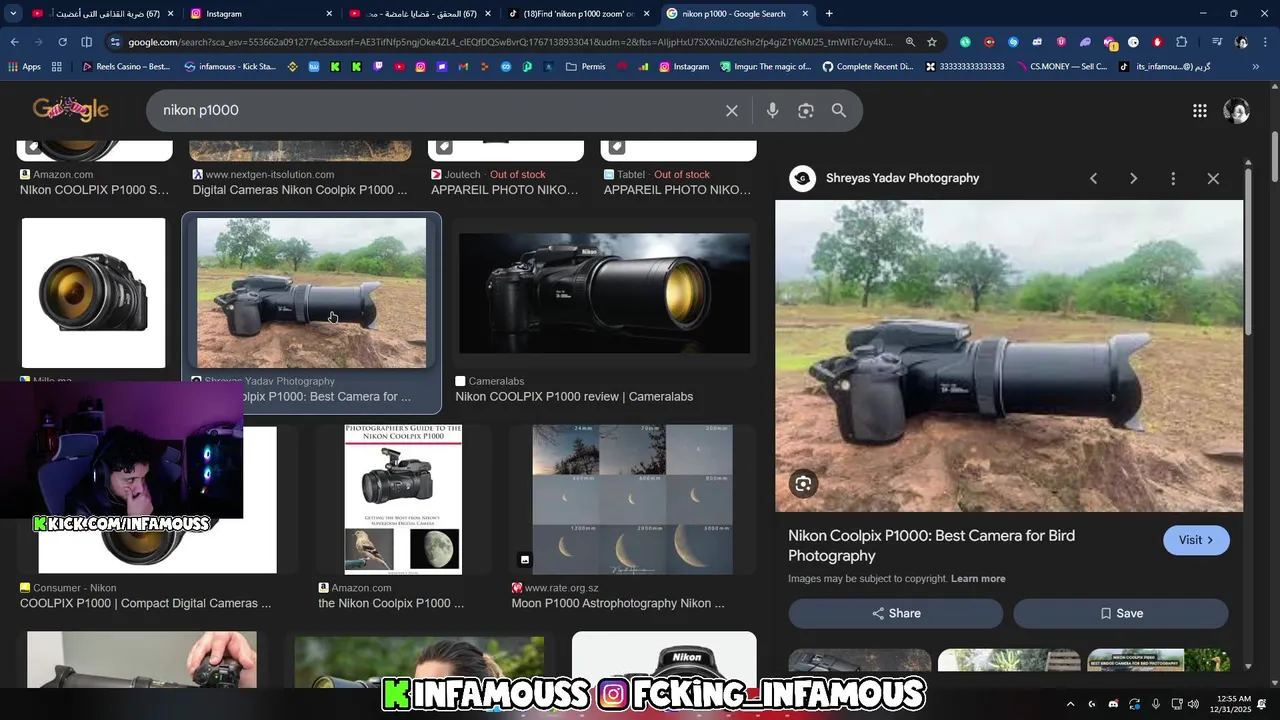Open the Shazam extension icon
The height and width of the screenshot is (720, 1280).
(1013, 42)
